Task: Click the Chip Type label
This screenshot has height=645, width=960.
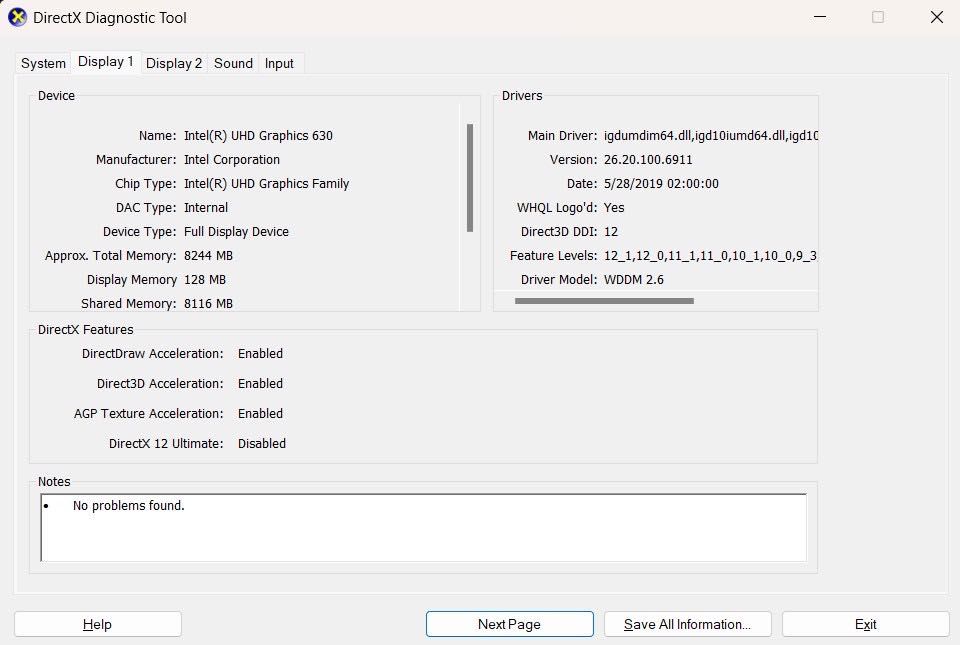Action: pyautogui.click(x=146, y=184)
